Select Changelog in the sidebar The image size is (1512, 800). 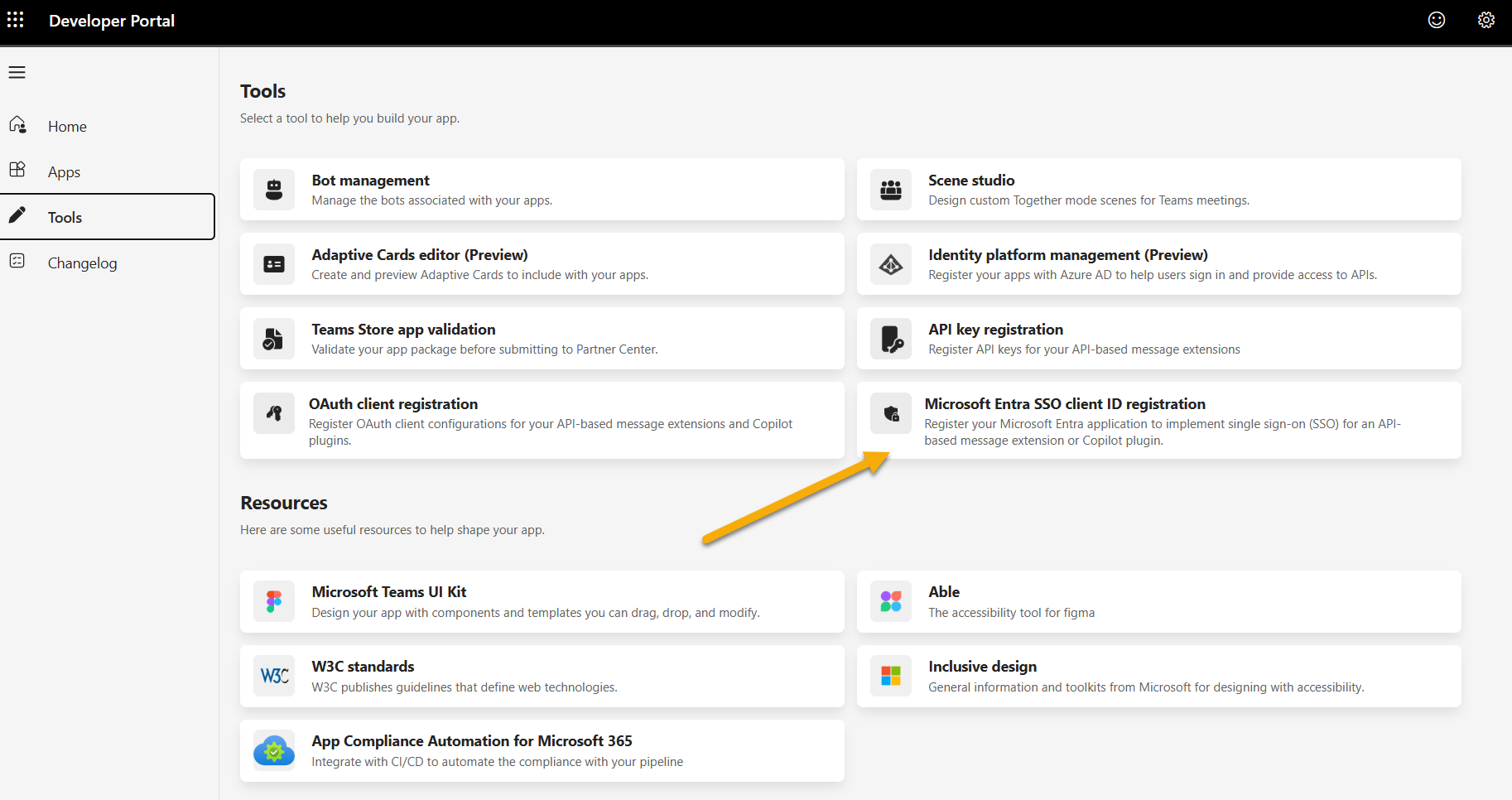pos(82,263)
